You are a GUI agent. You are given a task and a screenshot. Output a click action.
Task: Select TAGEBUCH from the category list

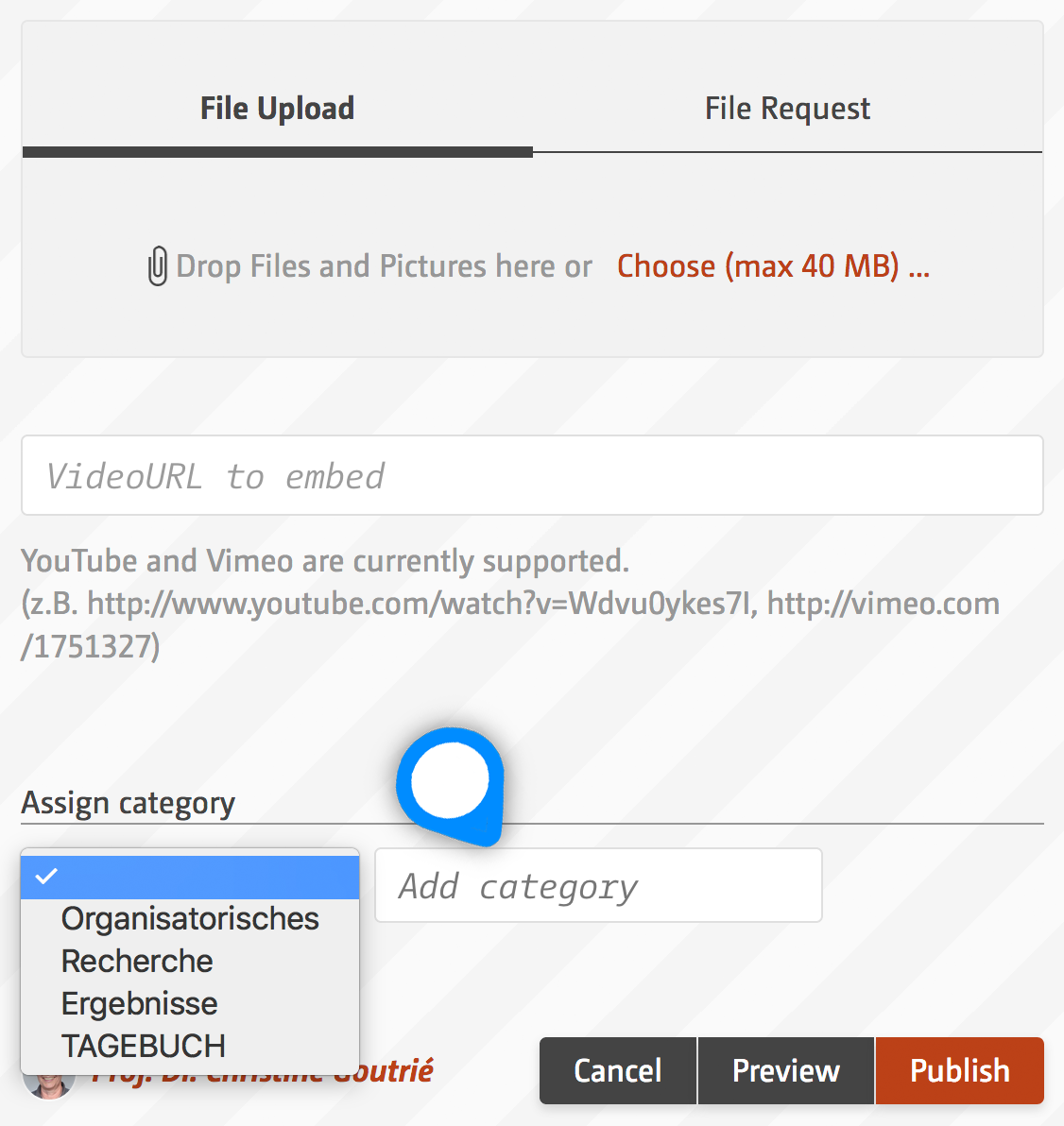190,1047
